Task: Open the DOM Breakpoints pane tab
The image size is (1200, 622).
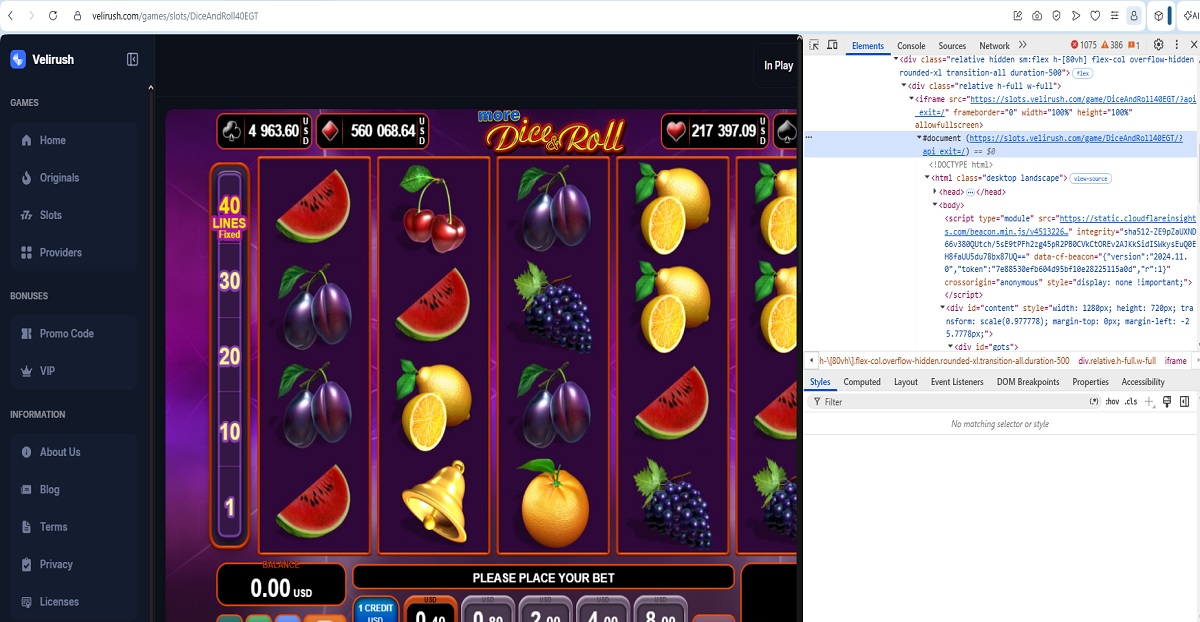Action: pyautogui.click(x=1028, y=382)
